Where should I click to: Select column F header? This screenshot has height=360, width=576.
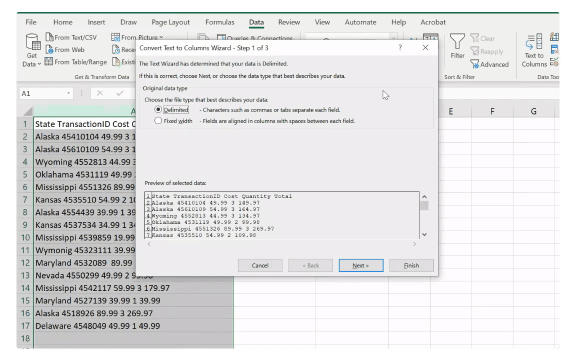(492, 111)
